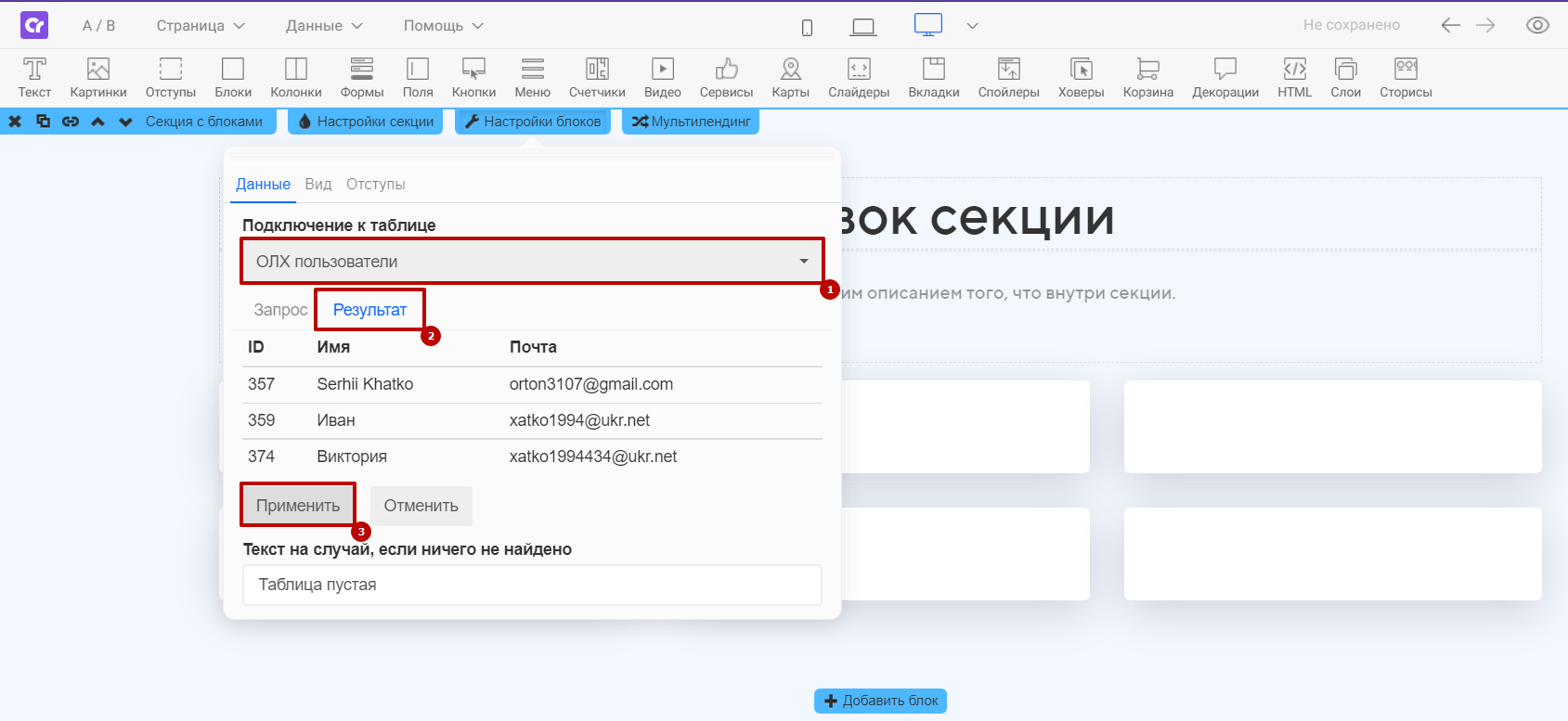Open the Карты maps tool
Screen dimensions: 1568x721
[790, 78]
